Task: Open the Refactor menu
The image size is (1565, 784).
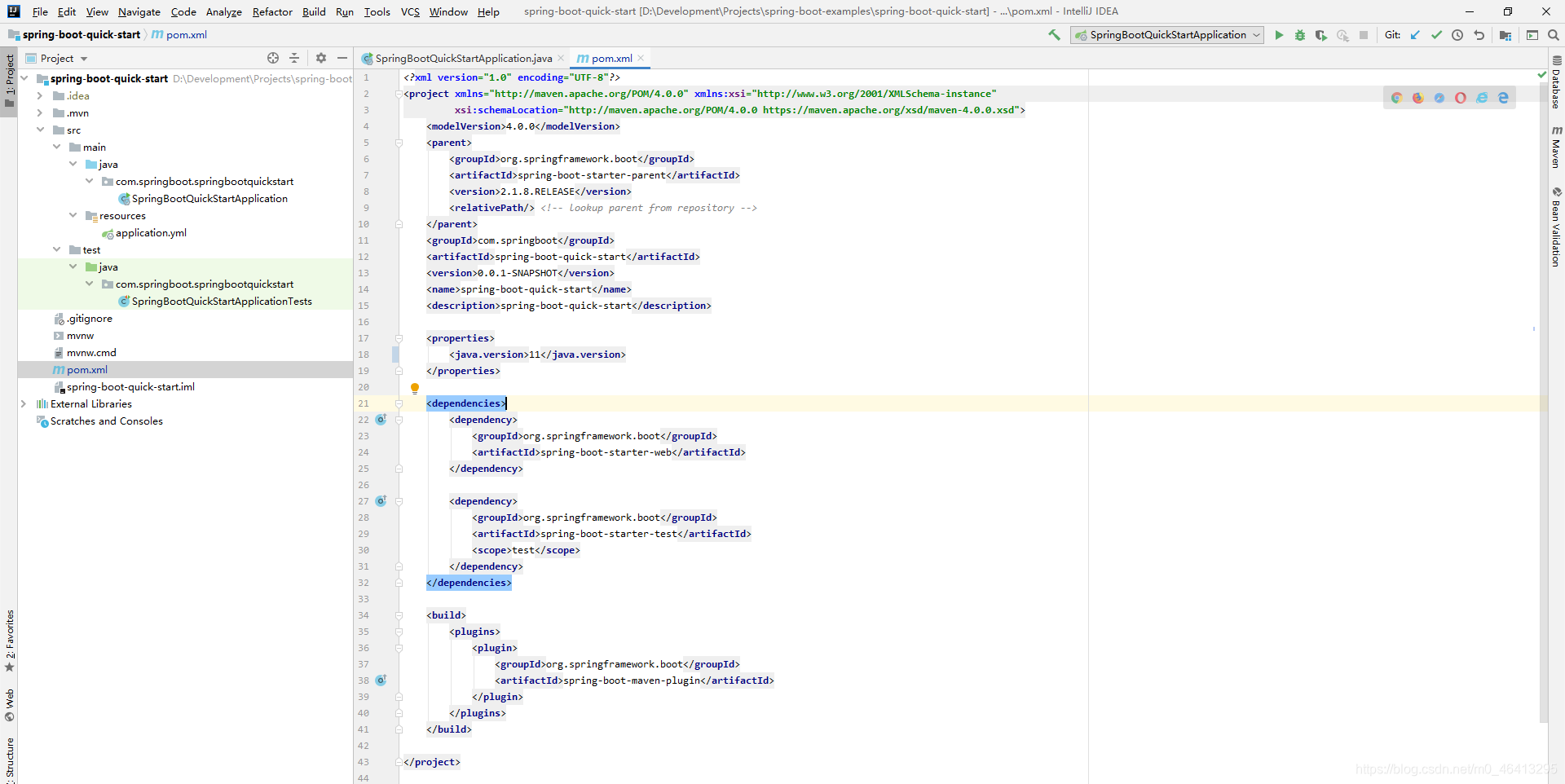Action: (272, 11)
